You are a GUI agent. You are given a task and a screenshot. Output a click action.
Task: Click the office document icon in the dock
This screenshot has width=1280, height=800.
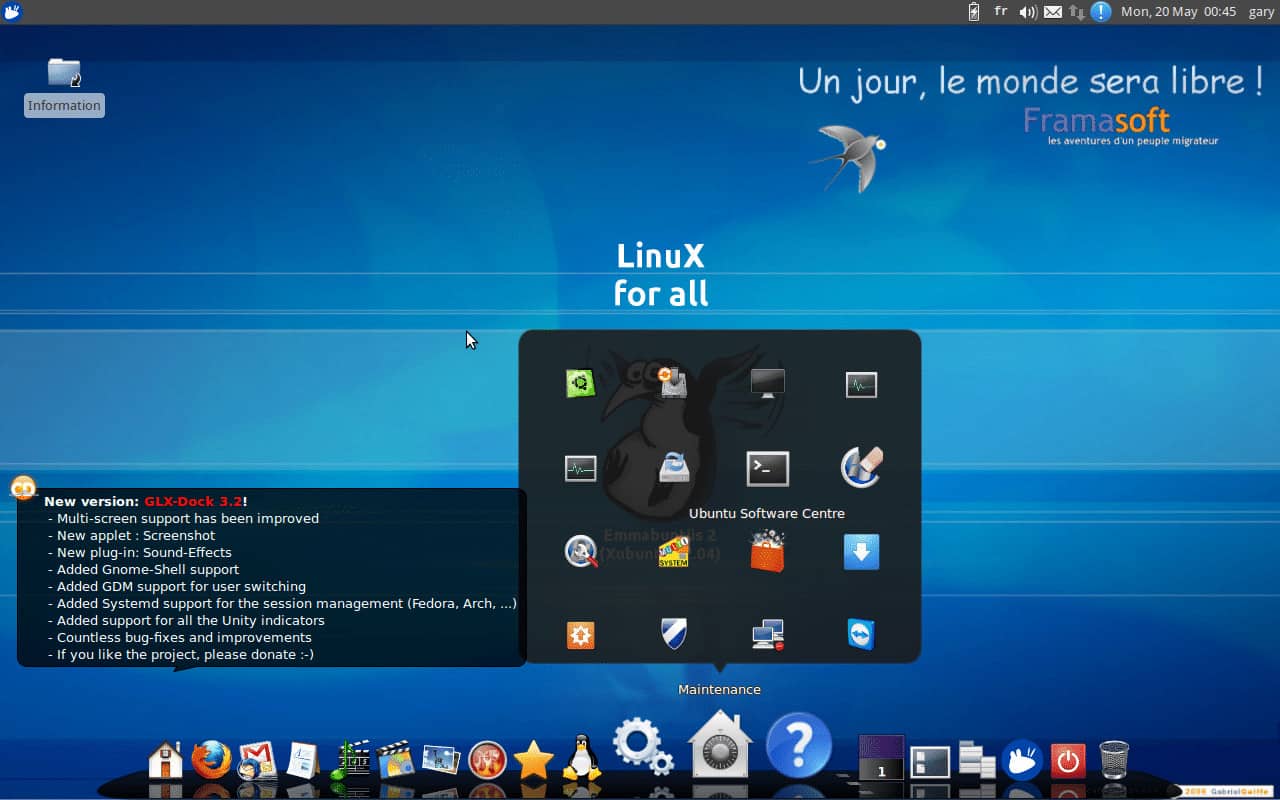click(302, 760)
